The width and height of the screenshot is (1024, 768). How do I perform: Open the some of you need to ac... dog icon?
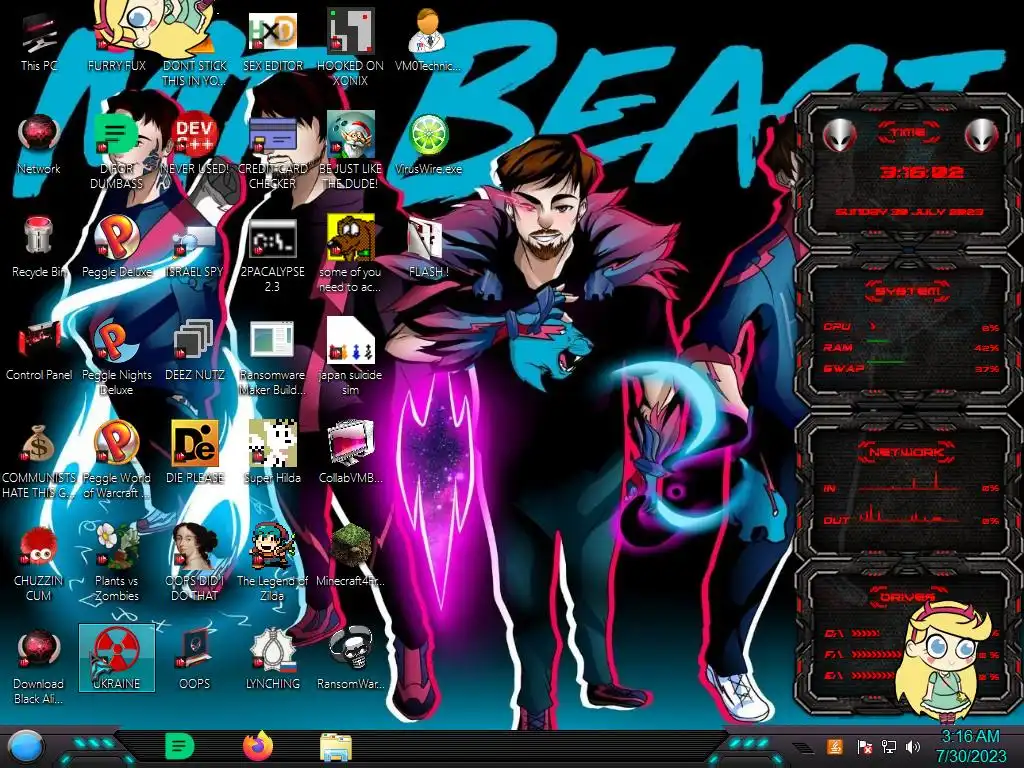coord(350,254)
